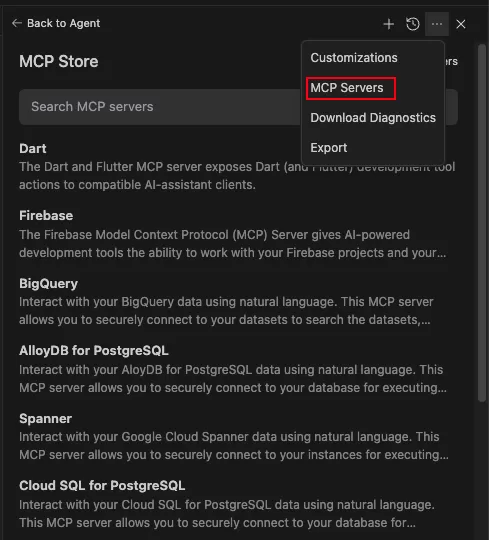Click the MCP Store heading
The image size is (489, 540).
click(x=59, y=62)
